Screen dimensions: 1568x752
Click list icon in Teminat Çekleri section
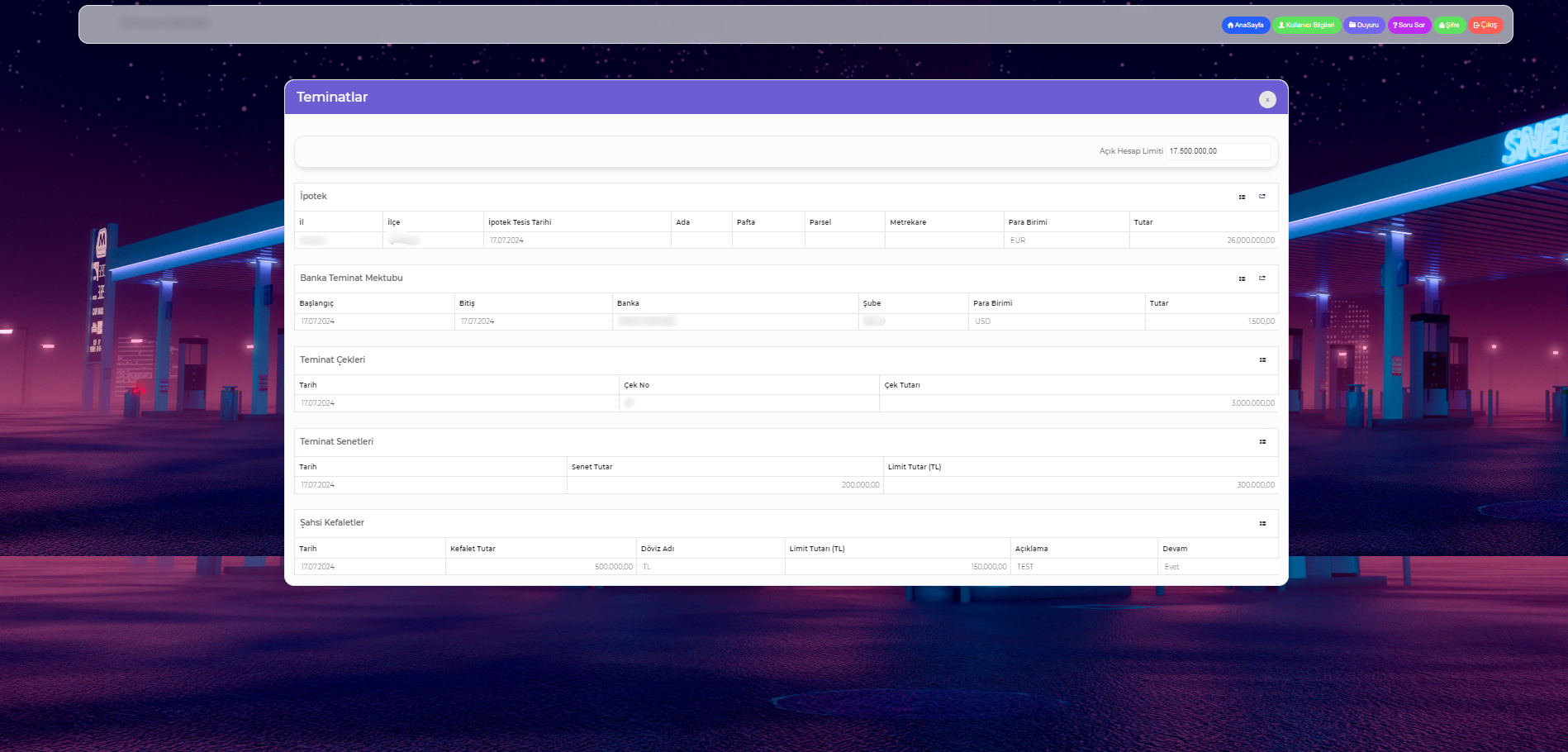click(x=1262, y=360)
